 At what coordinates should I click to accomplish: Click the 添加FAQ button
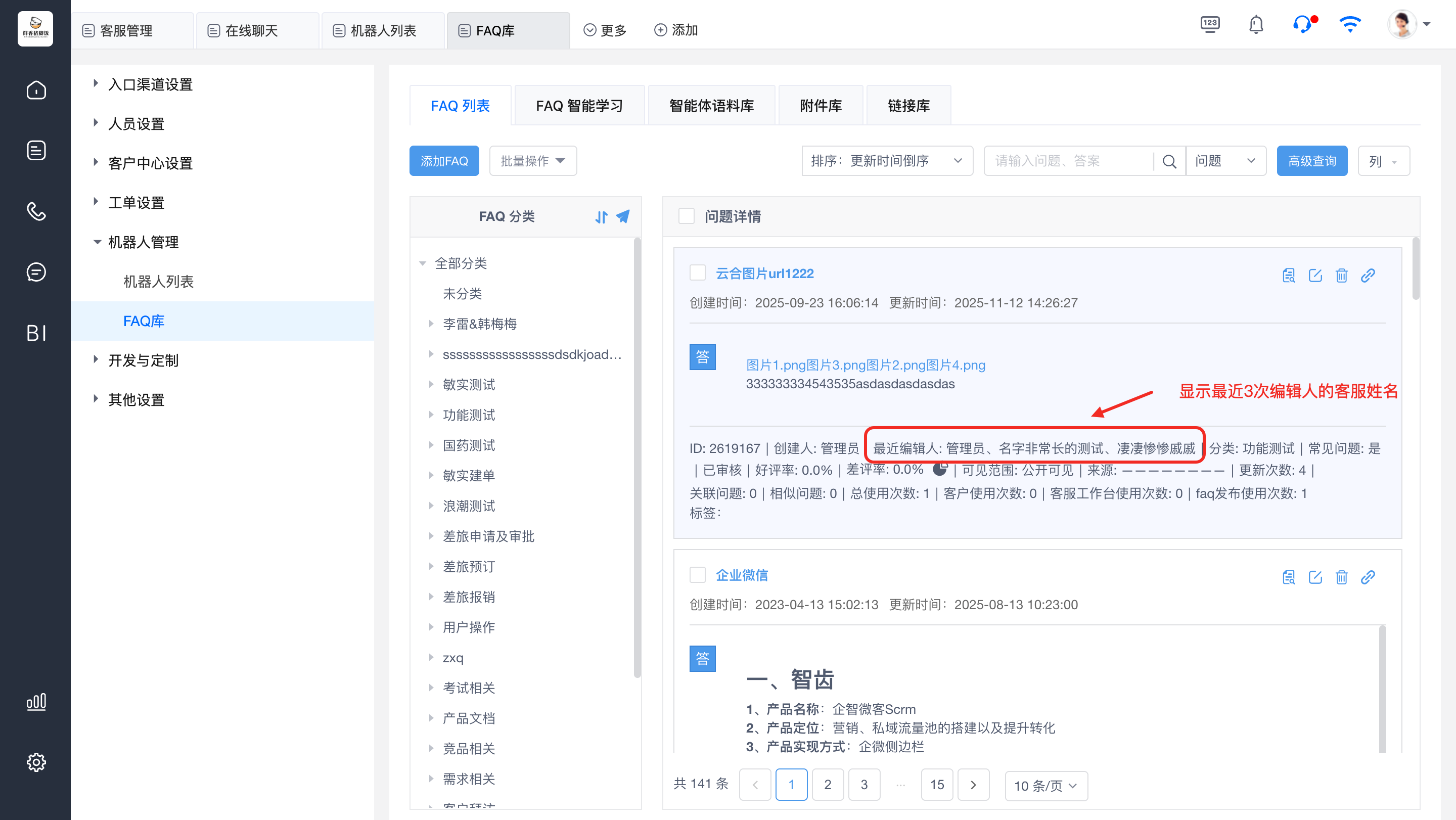tap(444, 161)
